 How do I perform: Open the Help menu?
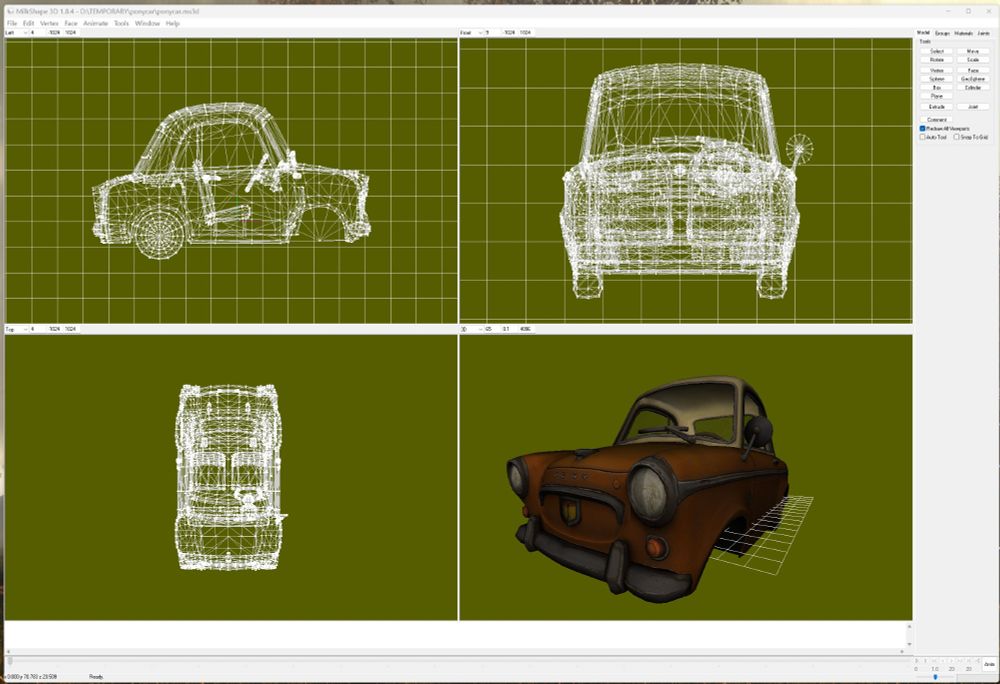(172, 24)
